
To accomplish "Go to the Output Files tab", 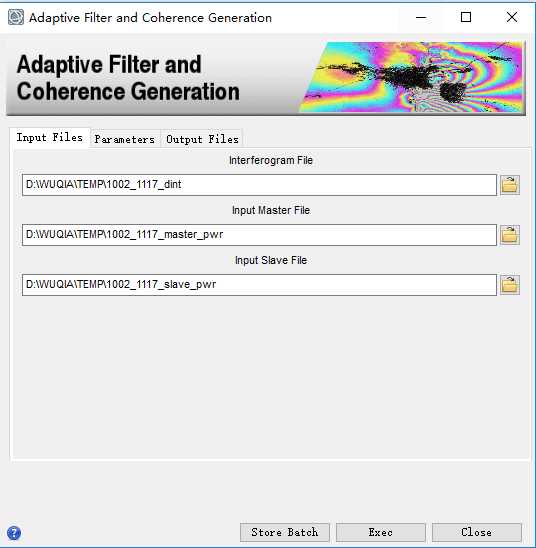I will tap(202, 139).
